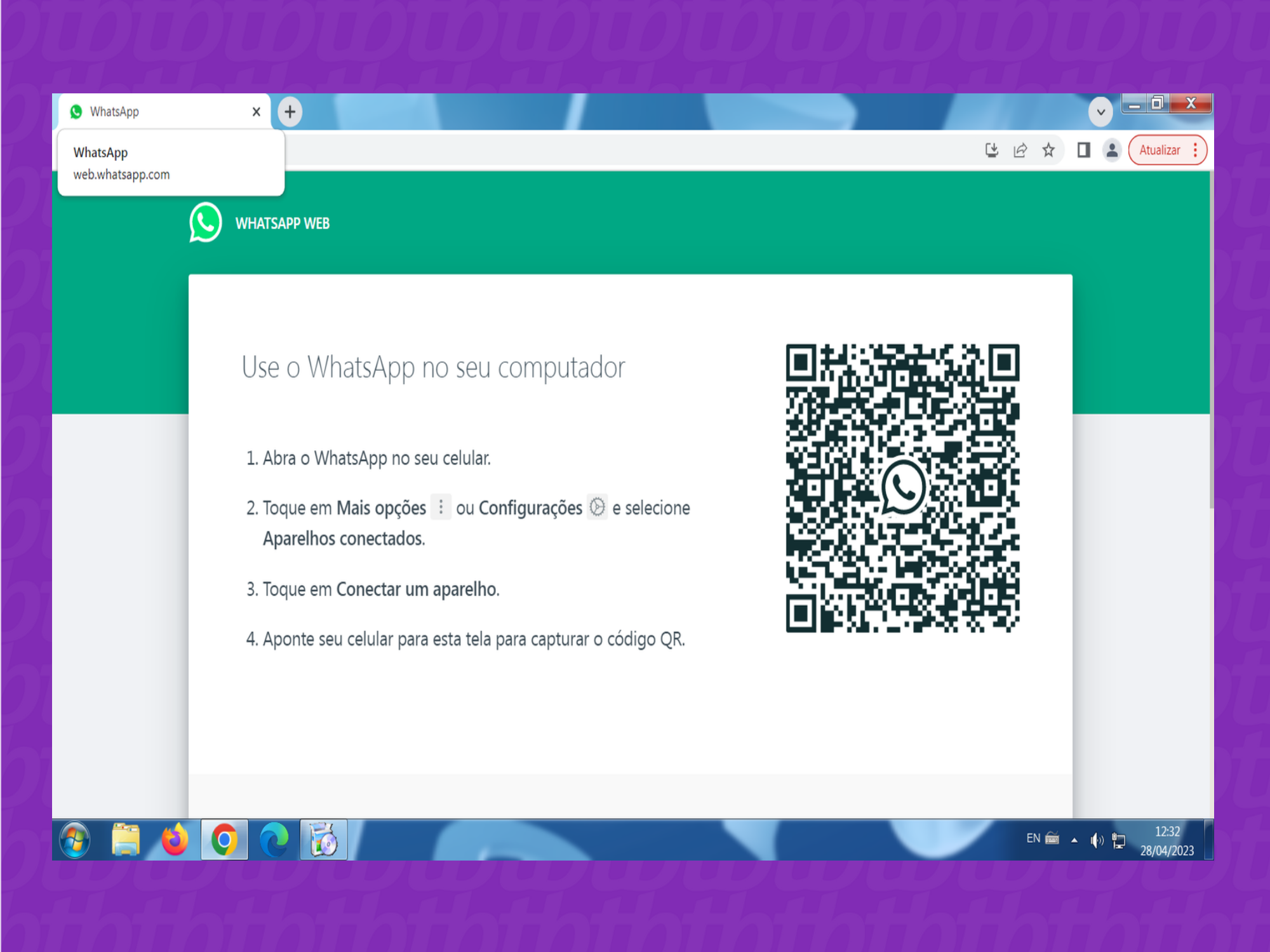This screenshot has height=952, width=1270.
Task: Open the disc installer taskbar app
Action: 324,840
